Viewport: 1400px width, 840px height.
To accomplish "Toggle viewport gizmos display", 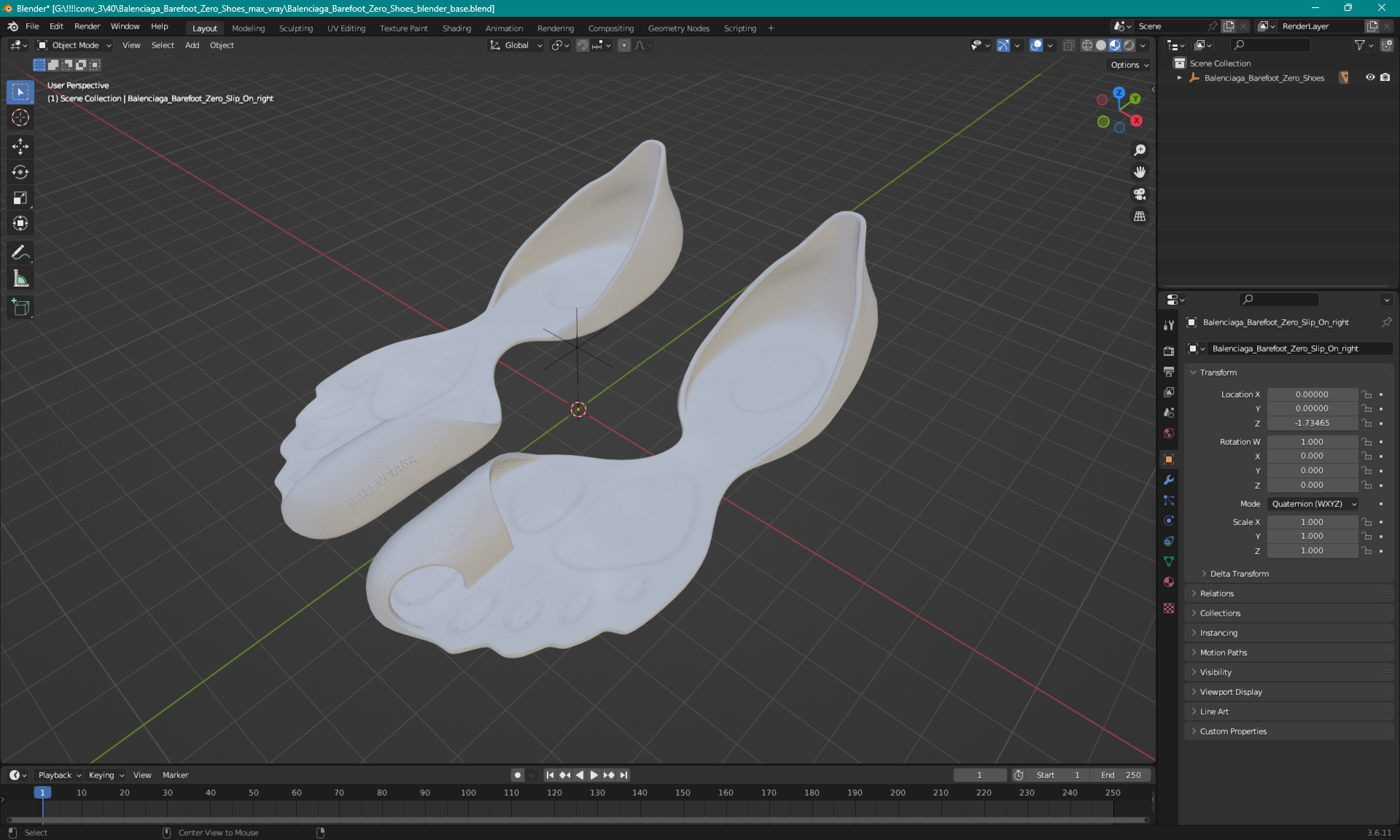I will [x=1003, y=45].
